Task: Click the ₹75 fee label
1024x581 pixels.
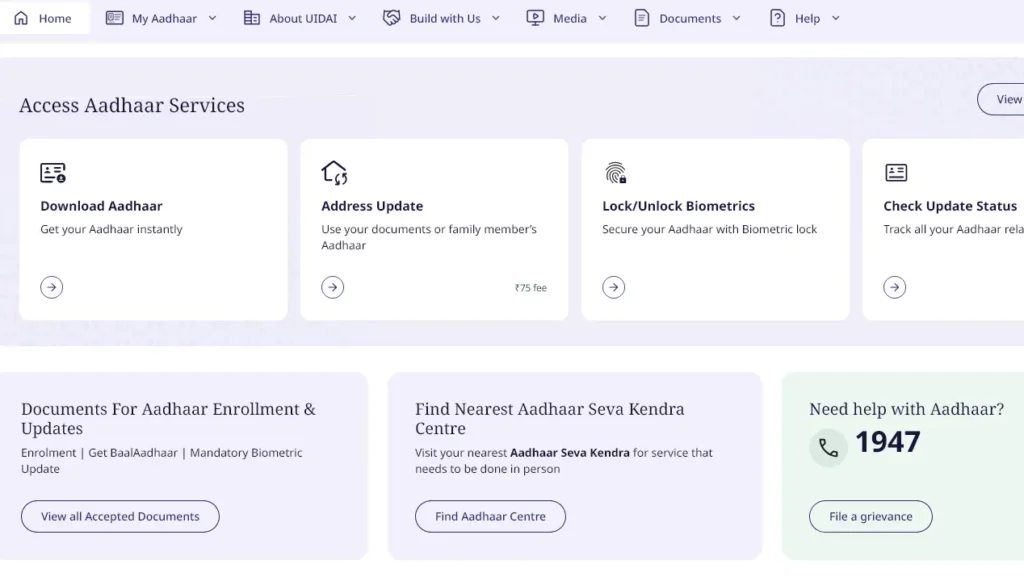Action: pos(530,288)
